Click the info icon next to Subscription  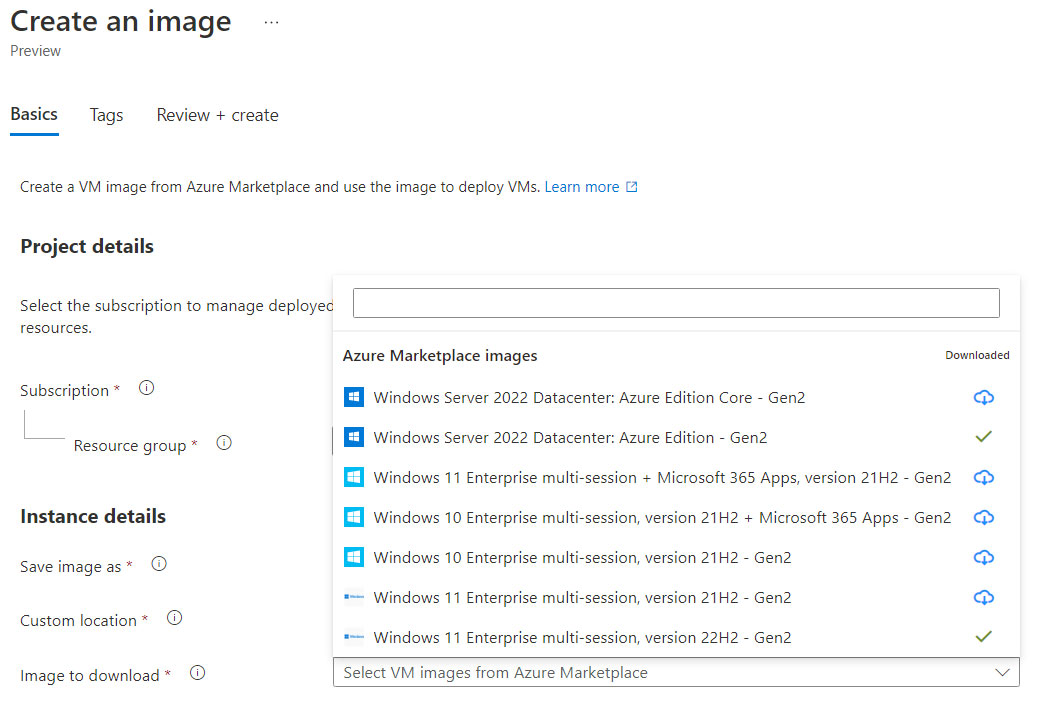tap(146, 387)
